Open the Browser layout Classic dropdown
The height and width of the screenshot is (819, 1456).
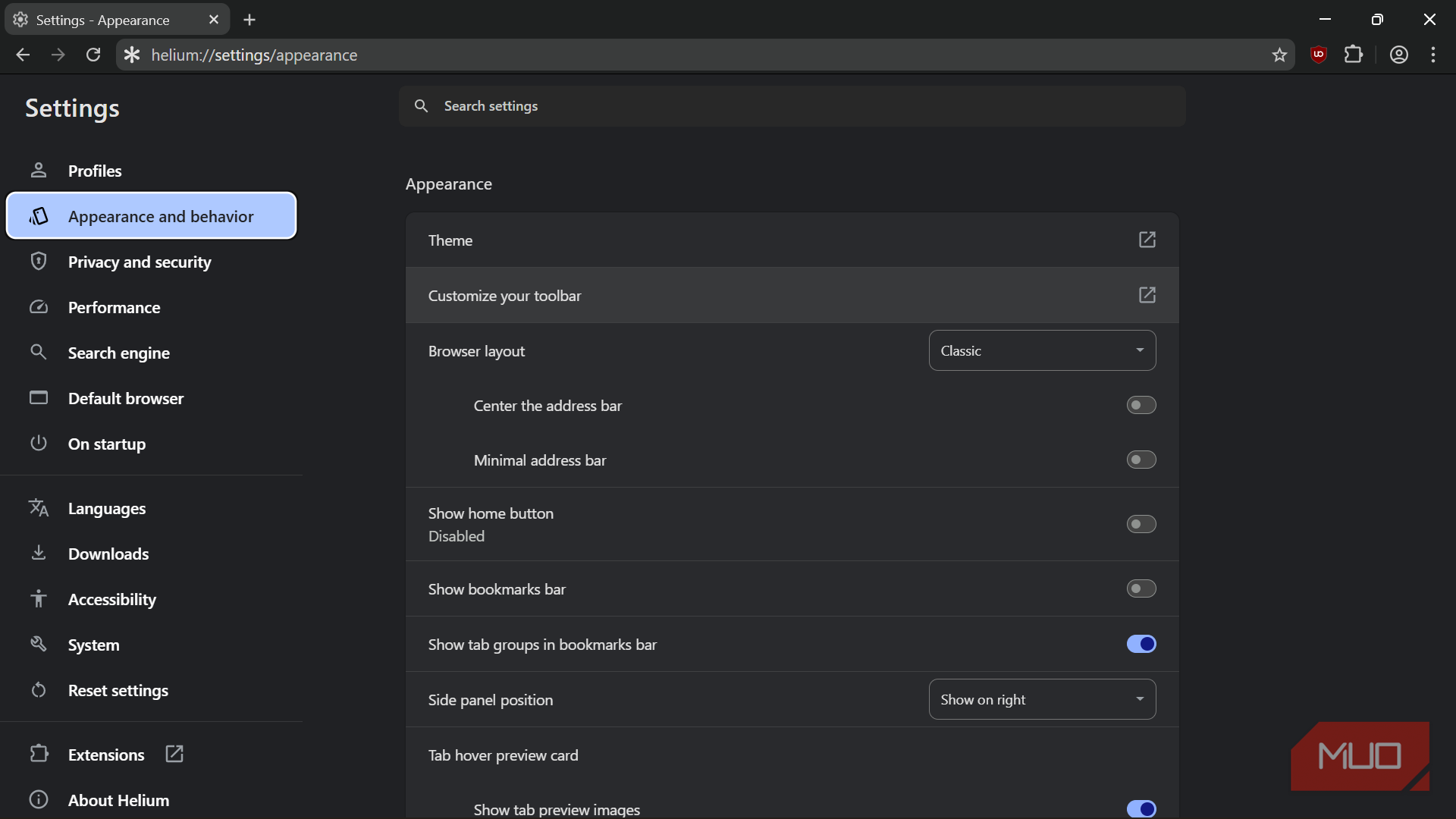[x=1042, y=350]
